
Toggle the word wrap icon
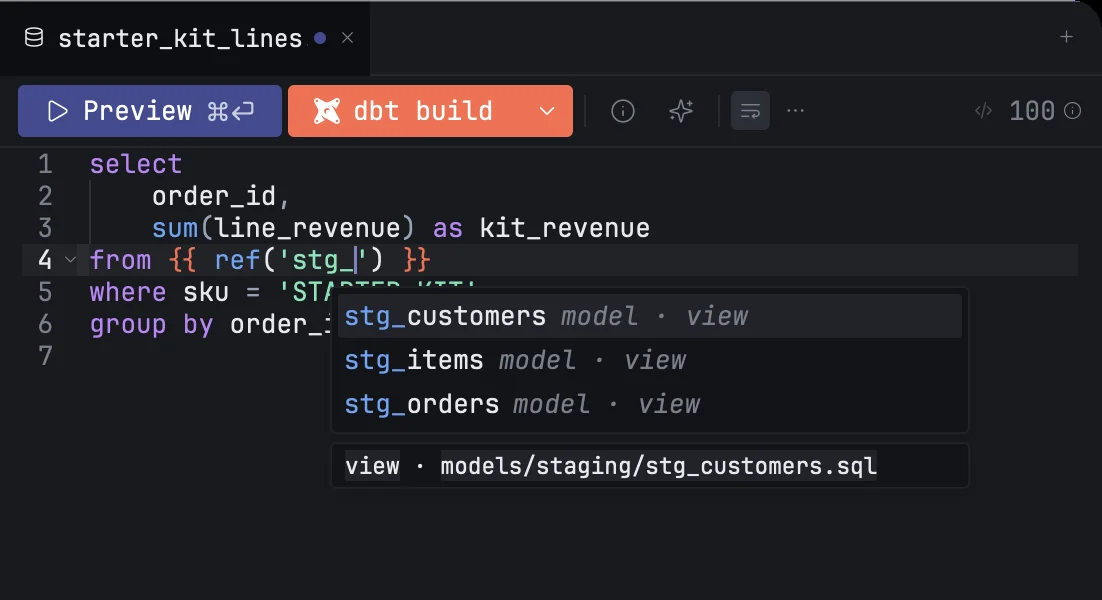tap(750, 111)
